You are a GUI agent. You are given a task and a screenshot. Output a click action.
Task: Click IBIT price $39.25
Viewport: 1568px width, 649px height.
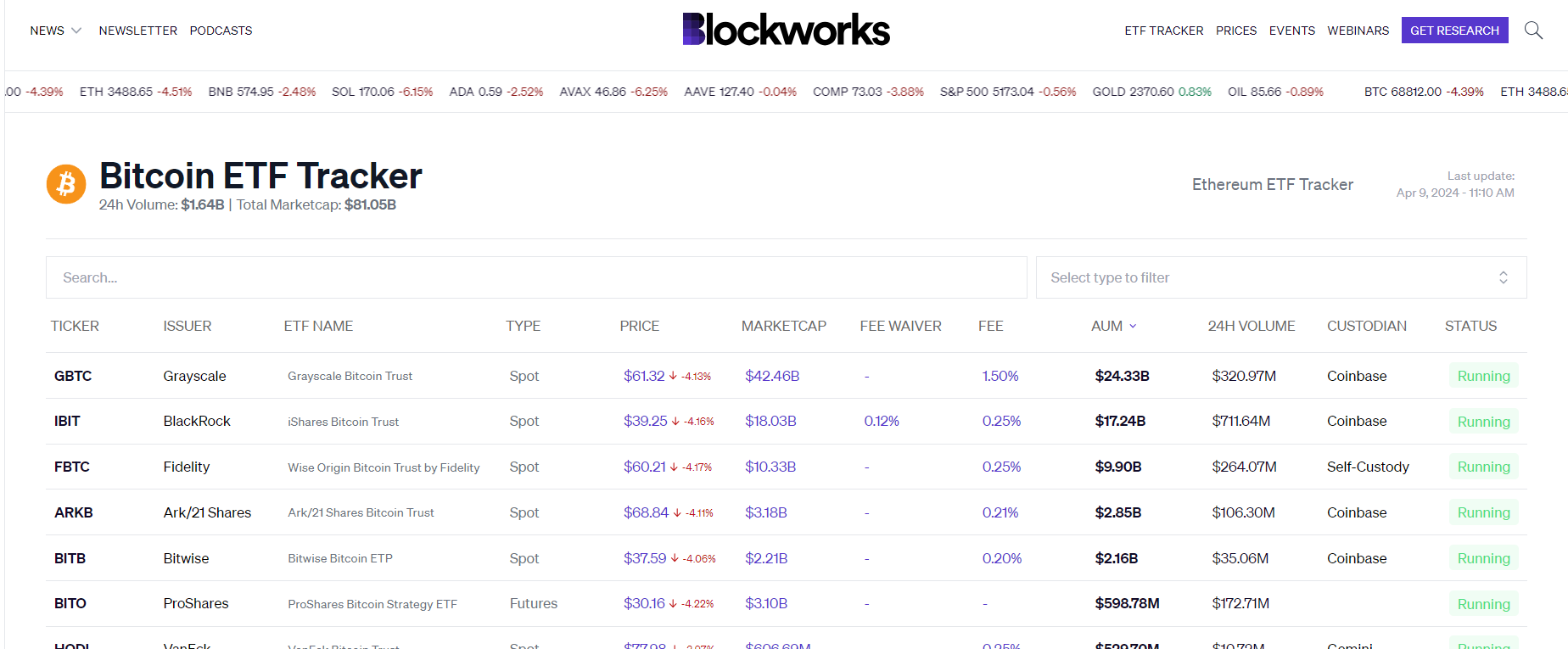point(646,421)
